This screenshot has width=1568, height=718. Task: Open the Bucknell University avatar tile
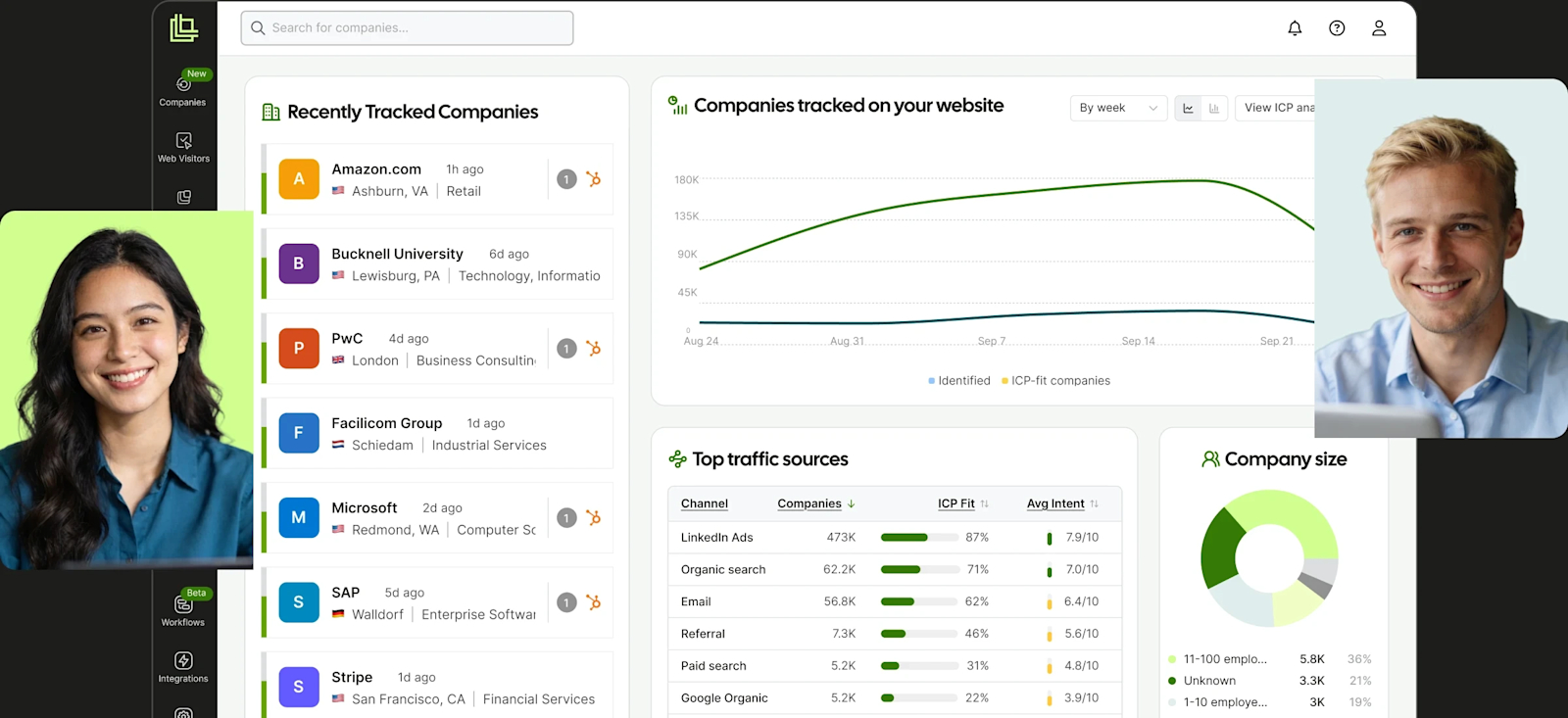tap(299, 263)
